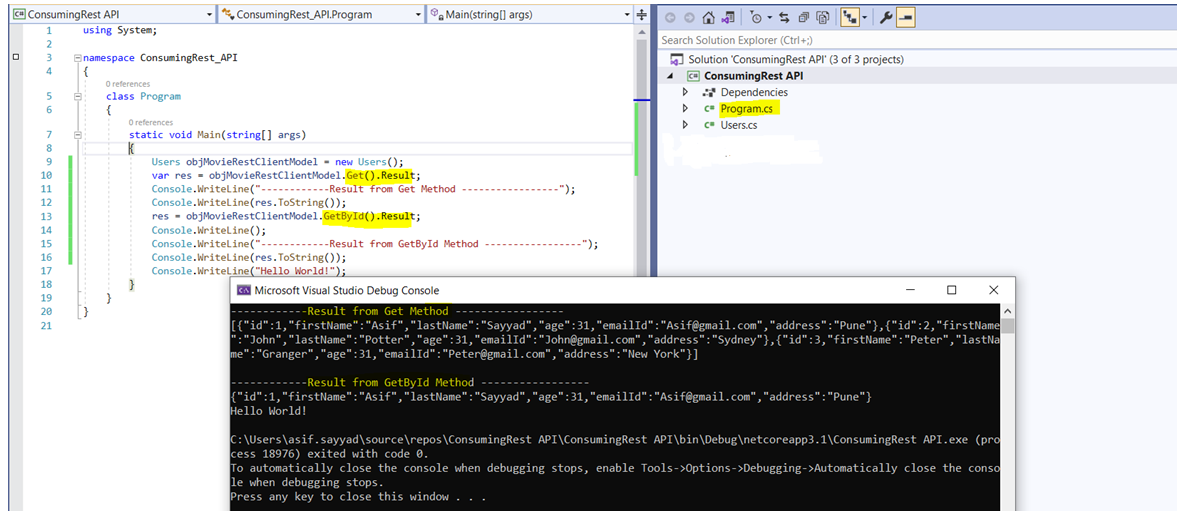Click the 'using System;' line

click(119, 30)
